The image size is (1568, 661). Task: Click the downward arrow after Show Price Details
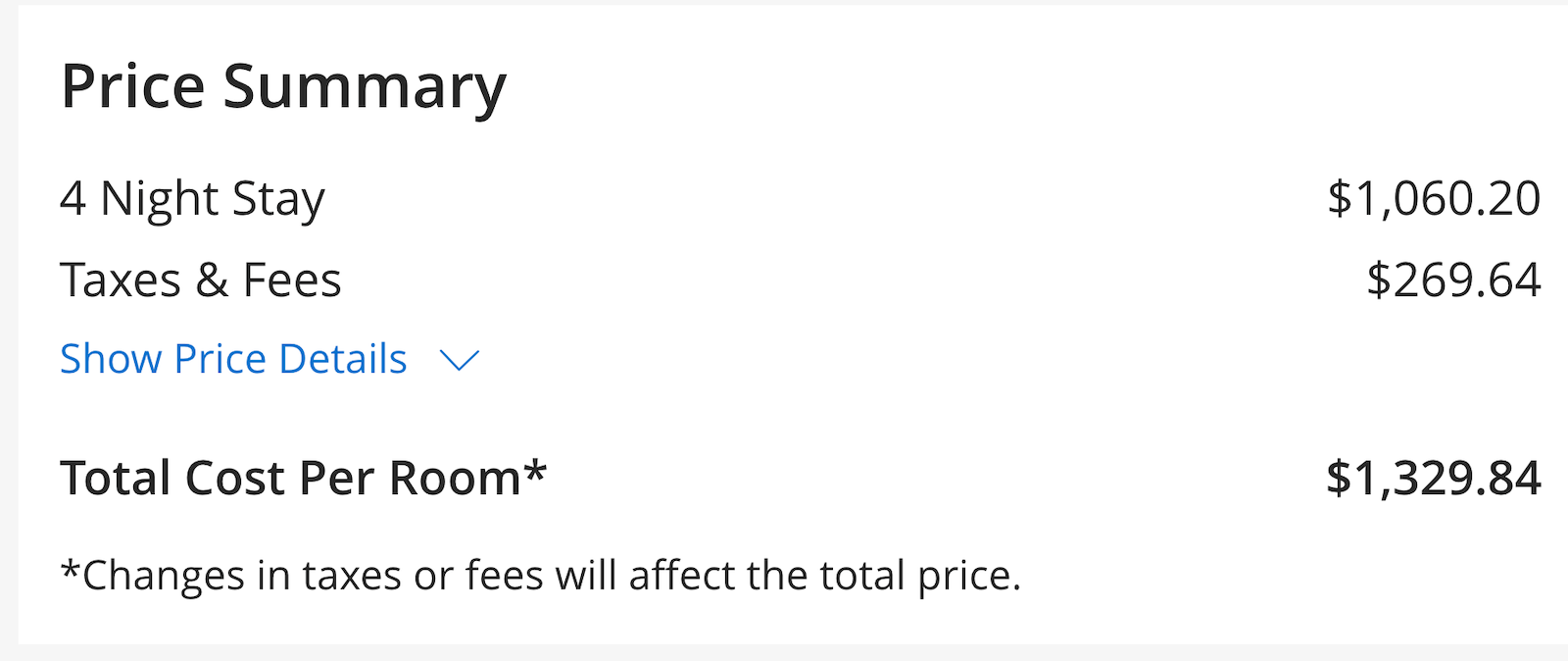coord(459,361)
